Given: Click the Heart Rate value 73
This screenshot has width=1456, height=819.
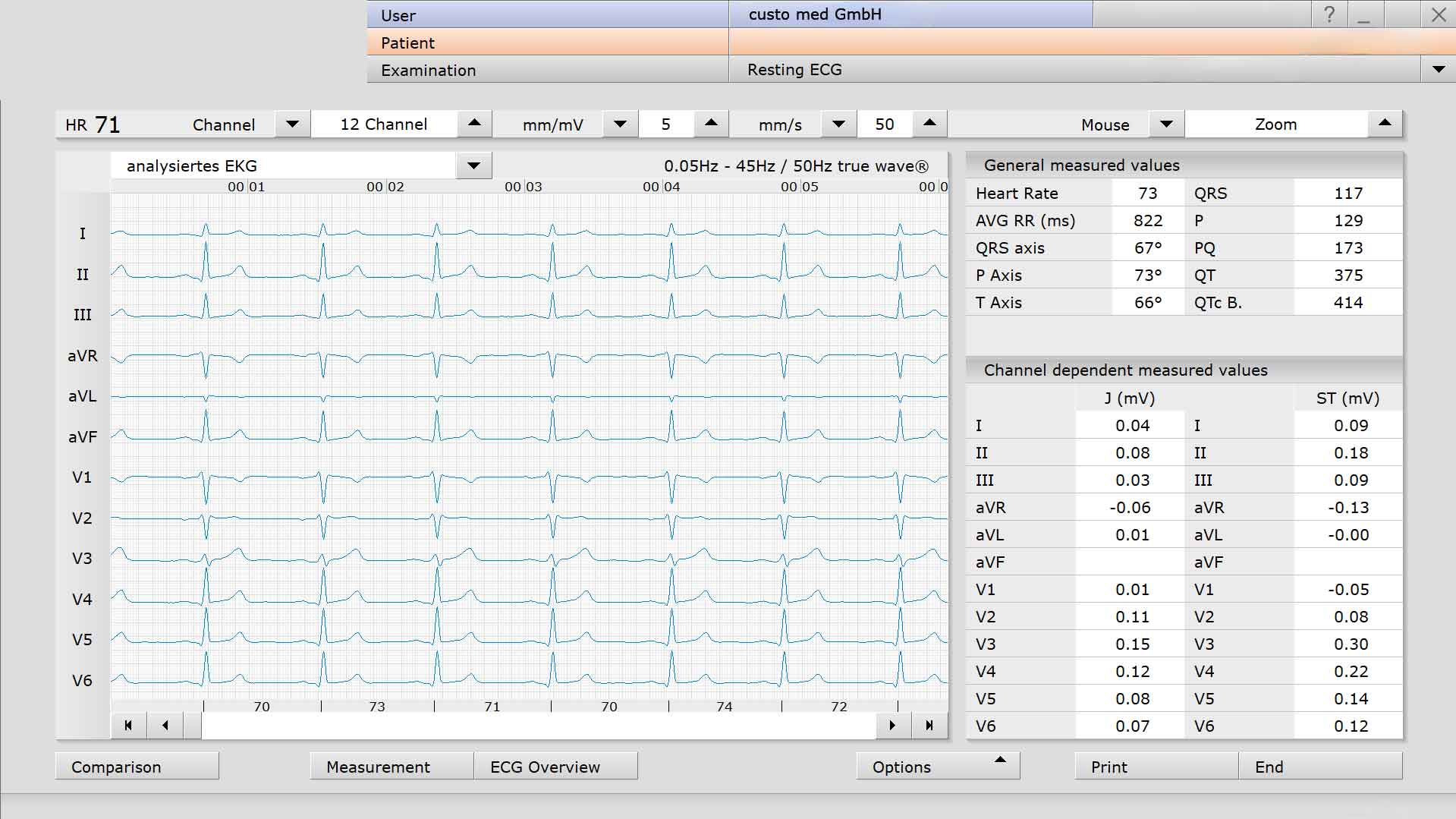Looking at the screenshot, I should point(1148,194).
